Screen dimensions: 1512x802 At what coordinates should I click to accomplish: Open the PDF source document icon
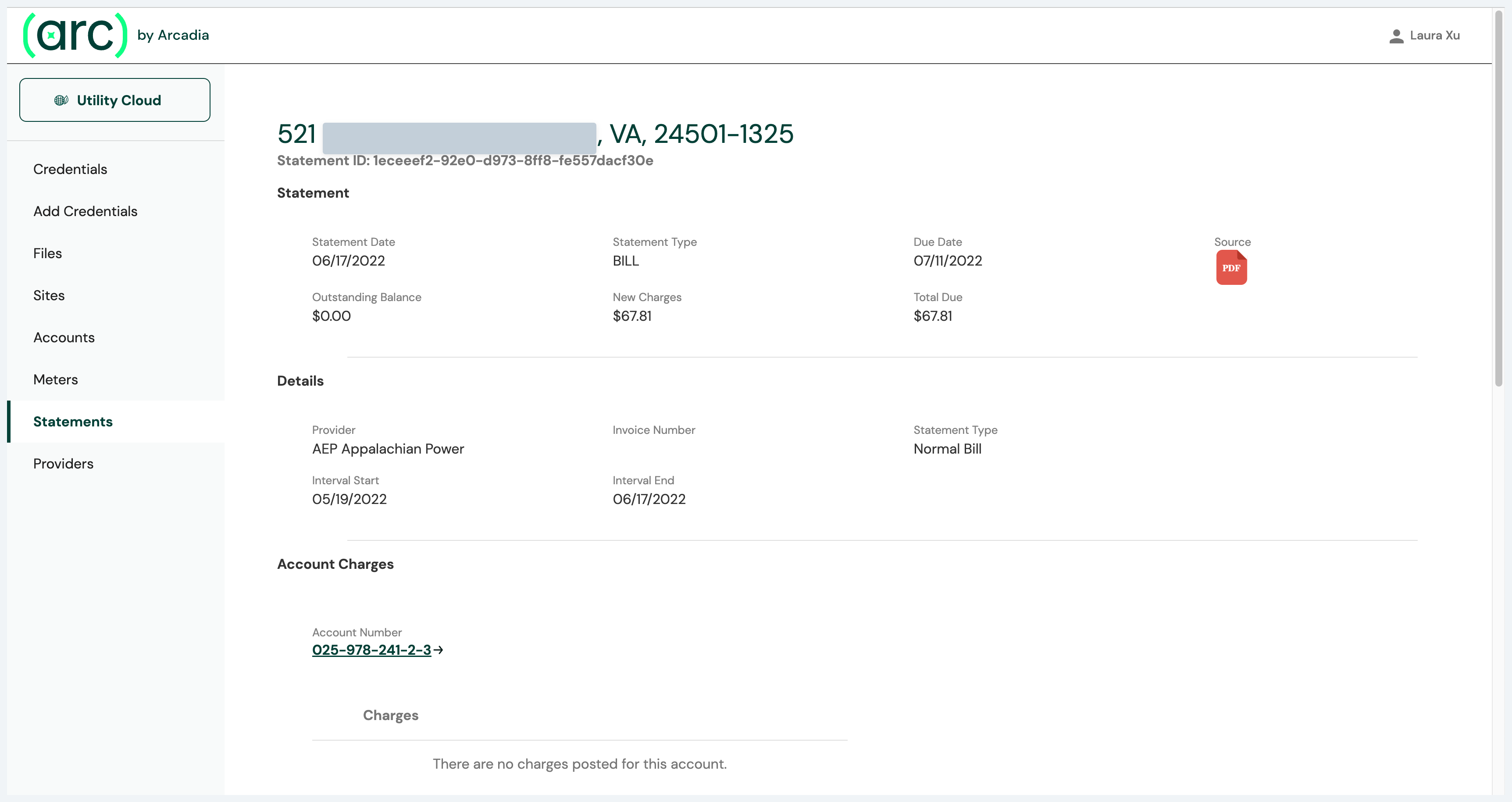click(1231, 267)
